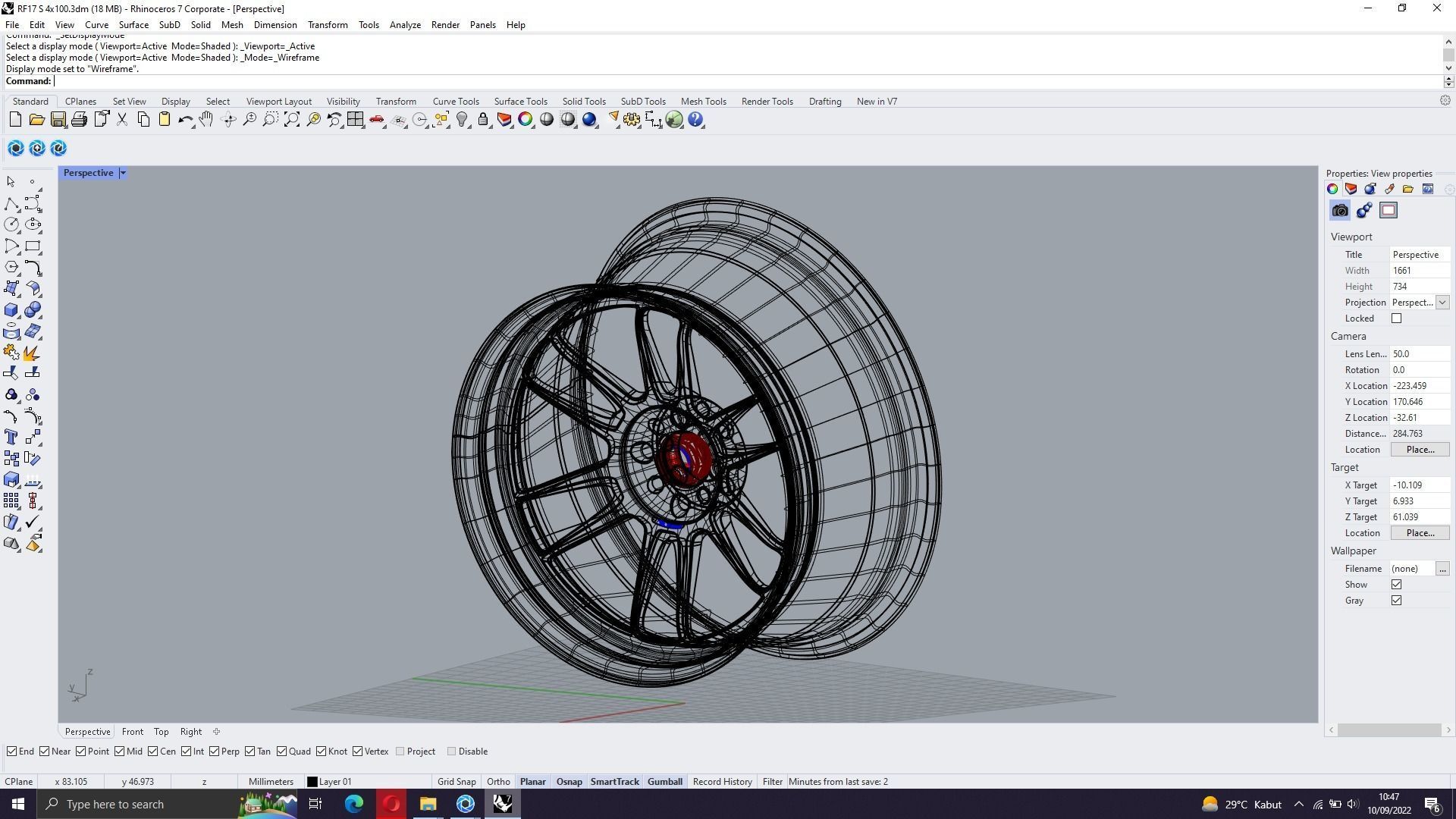Open the Layer 01 selector in status bar

click(x=335, y=782)
